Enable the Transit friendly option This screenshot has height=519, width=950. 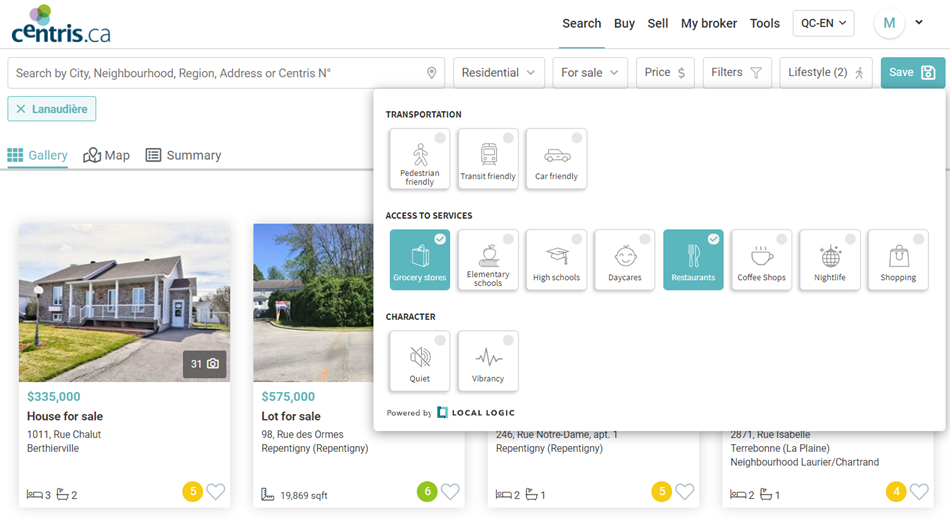click(x=488, y=159)
